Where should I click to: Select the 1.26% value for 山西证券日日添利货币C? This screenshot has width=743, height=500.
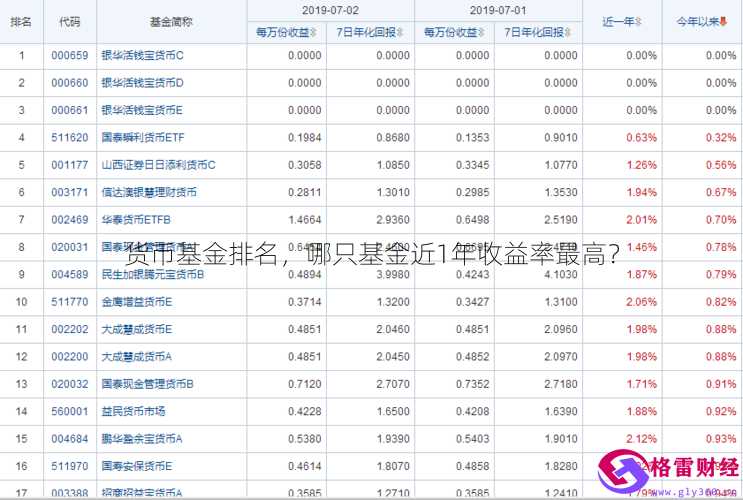coord(641,165)
